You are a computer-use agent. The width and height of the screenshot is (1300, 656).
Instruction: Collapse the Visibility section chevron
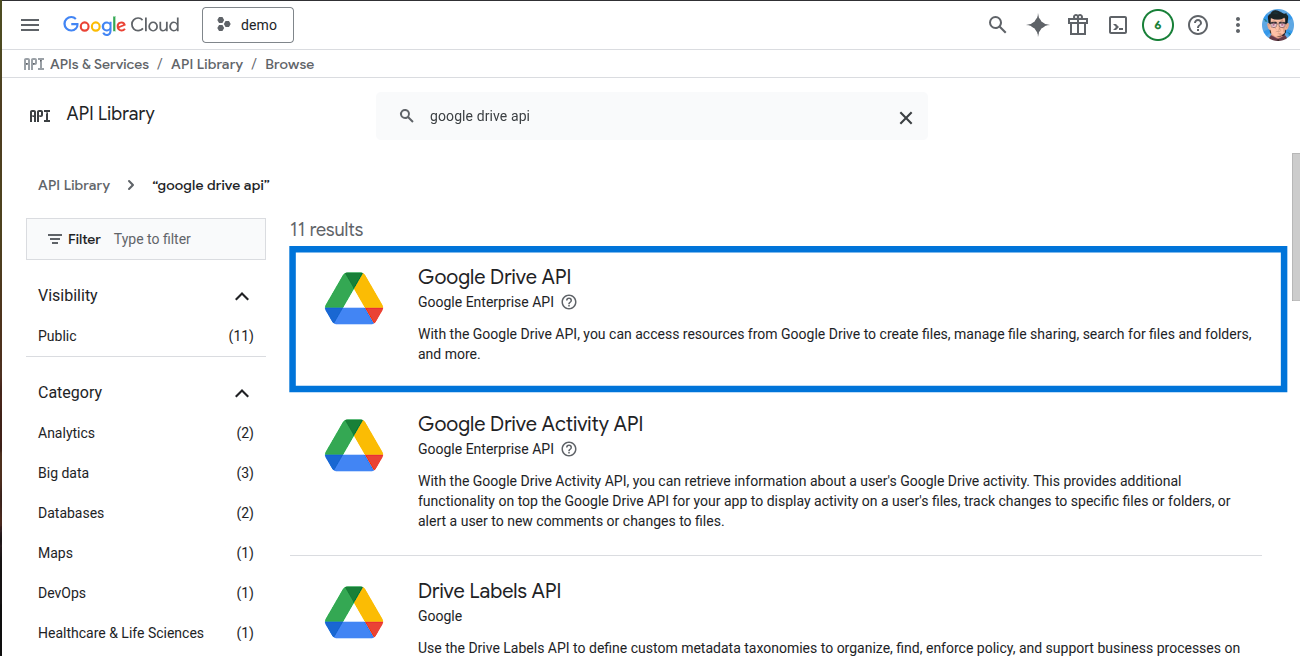242,296
